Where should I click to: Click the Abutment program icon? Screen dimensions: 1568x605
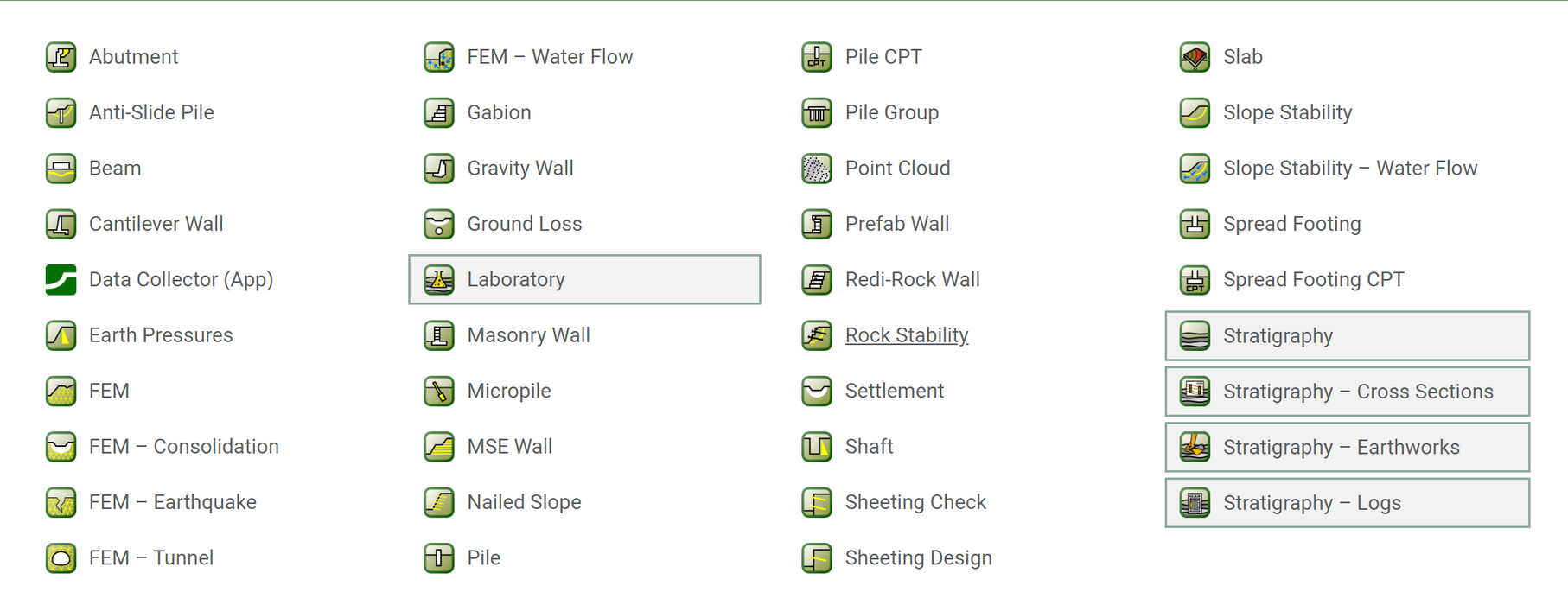(x=61, y=57)
